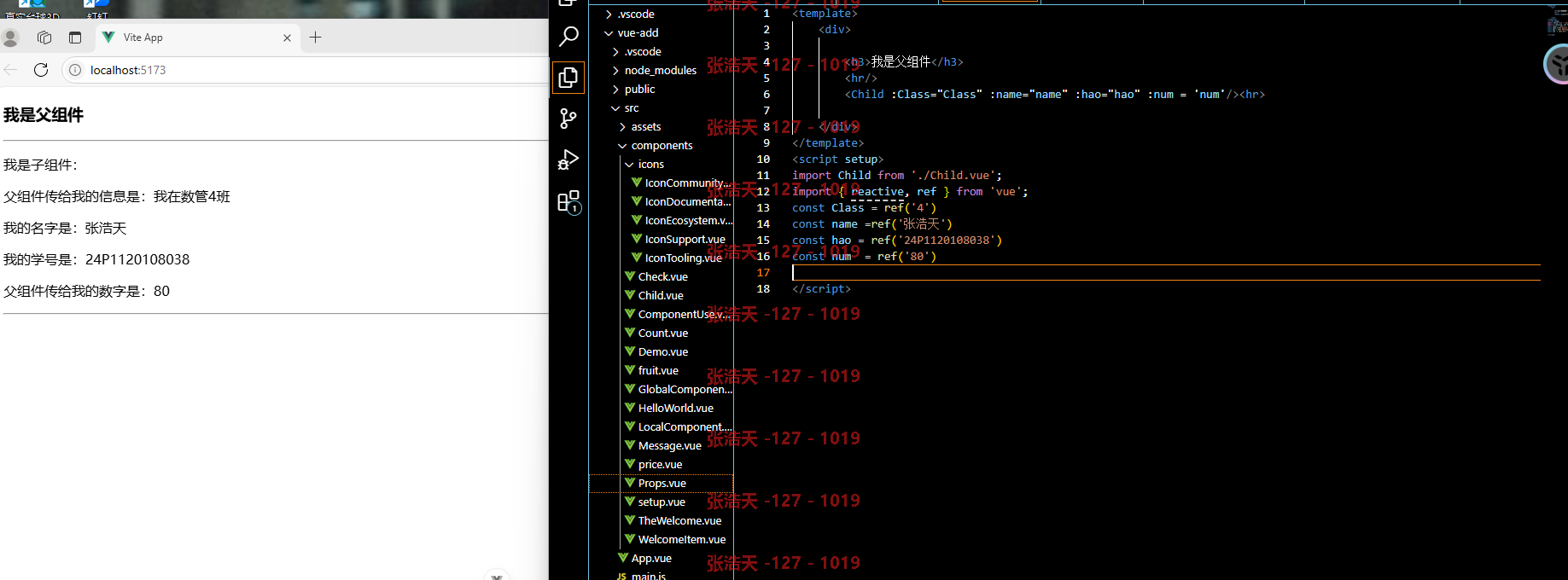Open Message.vue in explorer
This screenshot has height=580, width=1568.
pyautogui.click(x=663, y=445)
